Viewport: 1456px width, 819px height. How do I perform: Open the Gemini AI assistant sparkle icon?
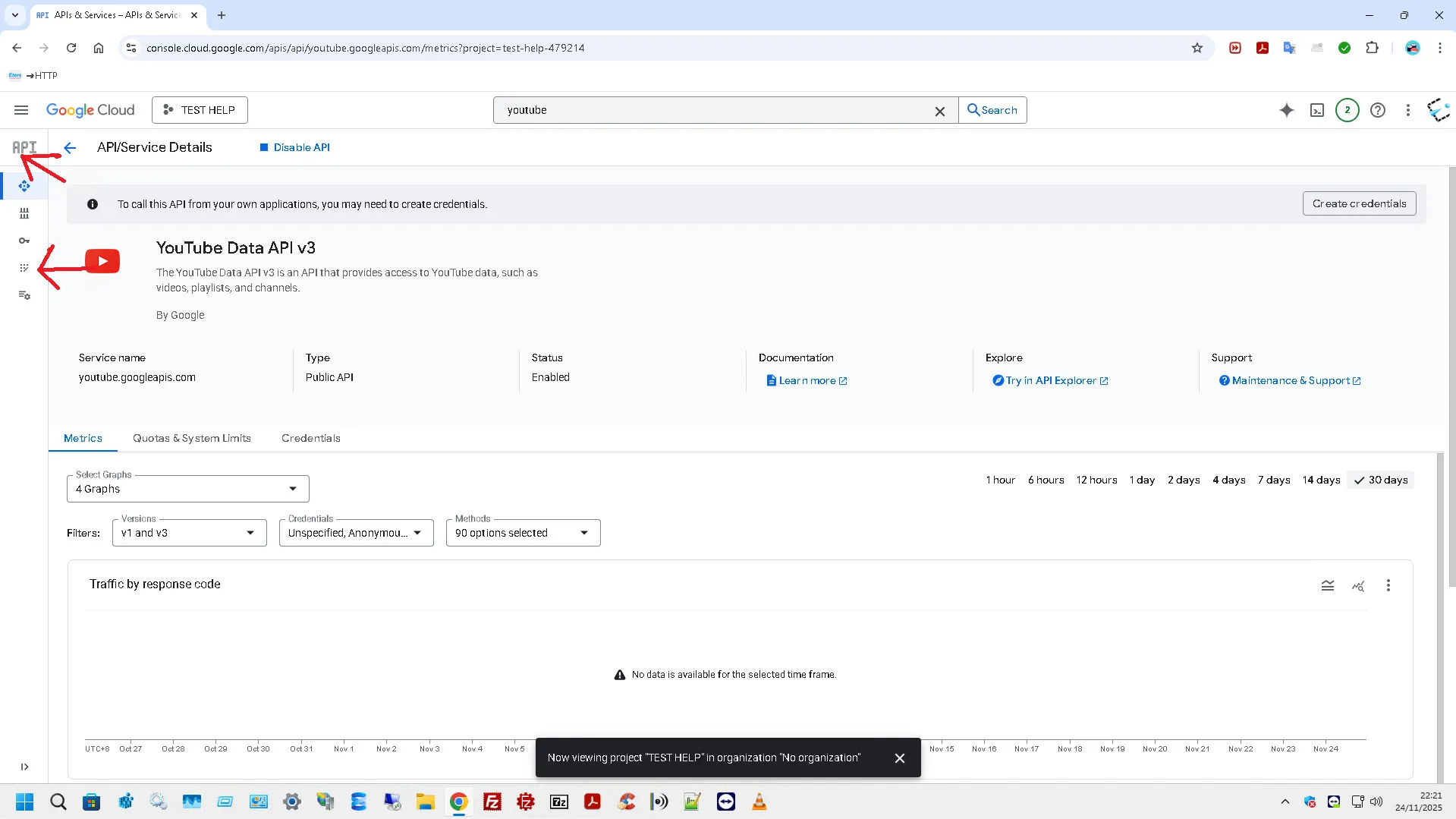click(1286, 110)
